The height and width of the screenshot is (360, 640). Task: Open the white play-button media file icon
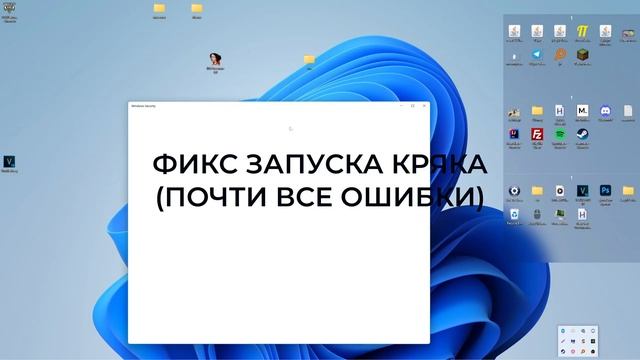click(560, 191)
